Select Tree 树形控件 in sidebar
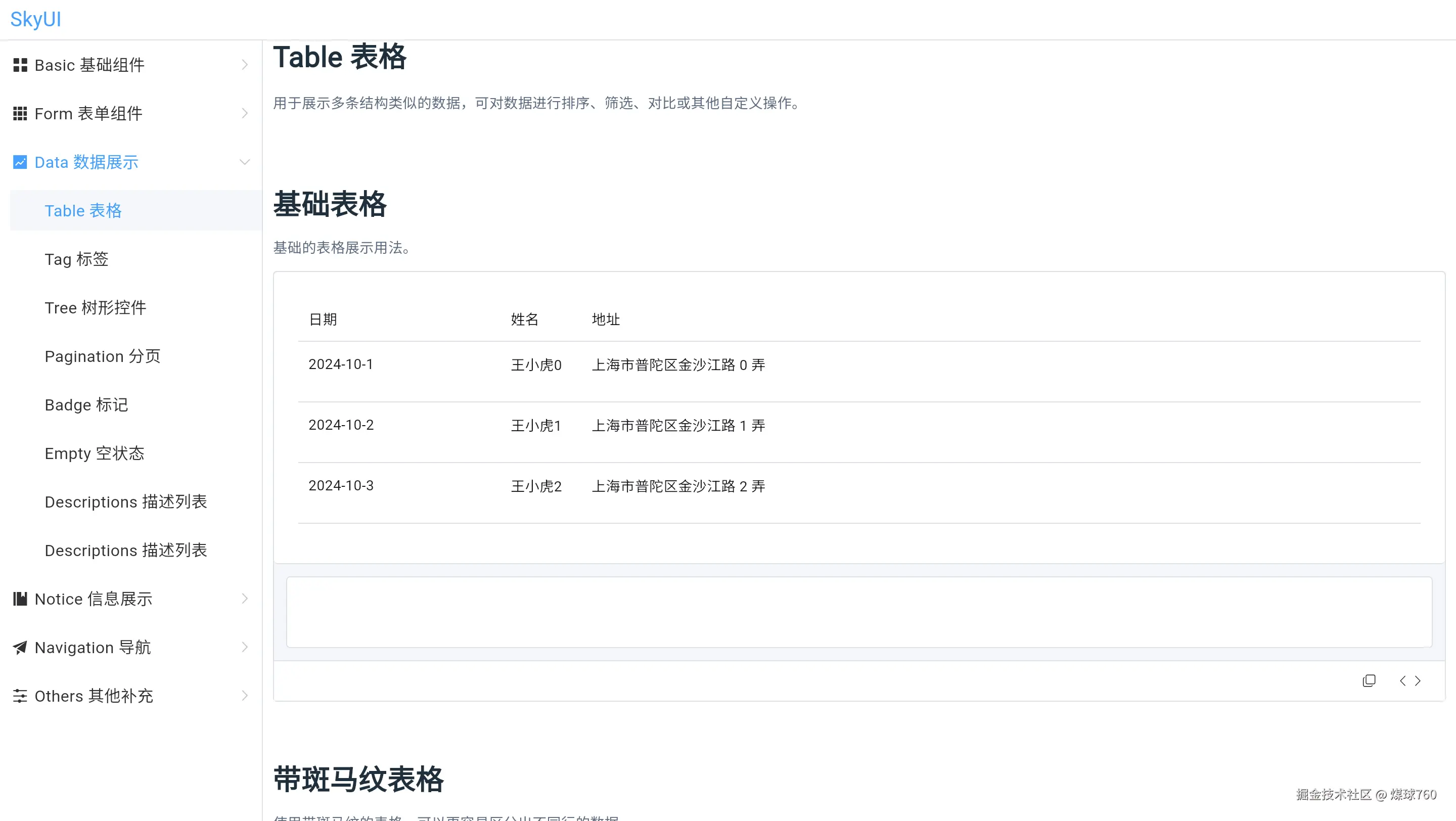 point(95,308)
